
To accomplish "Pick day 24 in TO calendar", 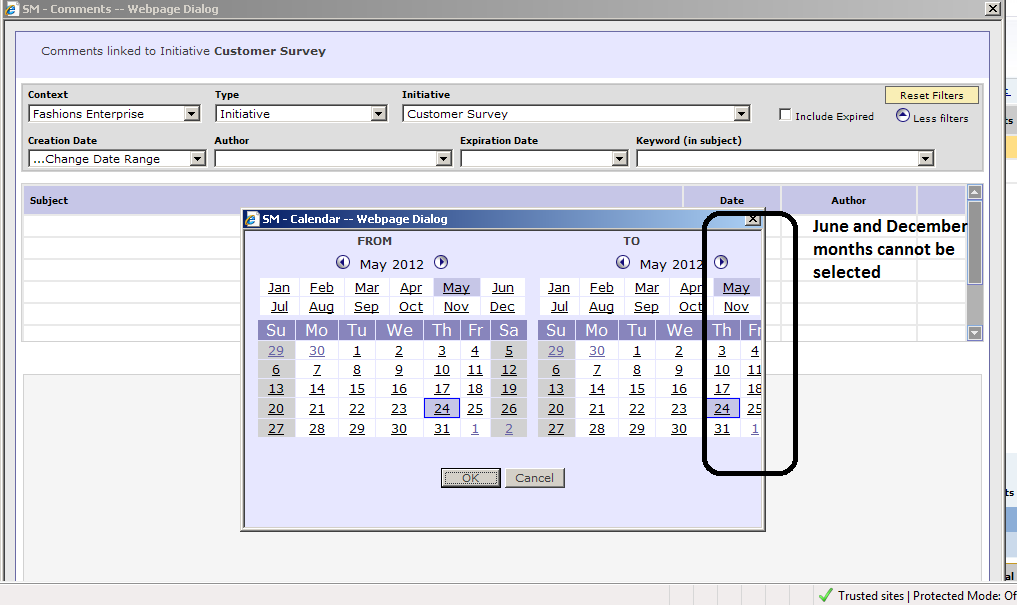I will tap(722, 409).
